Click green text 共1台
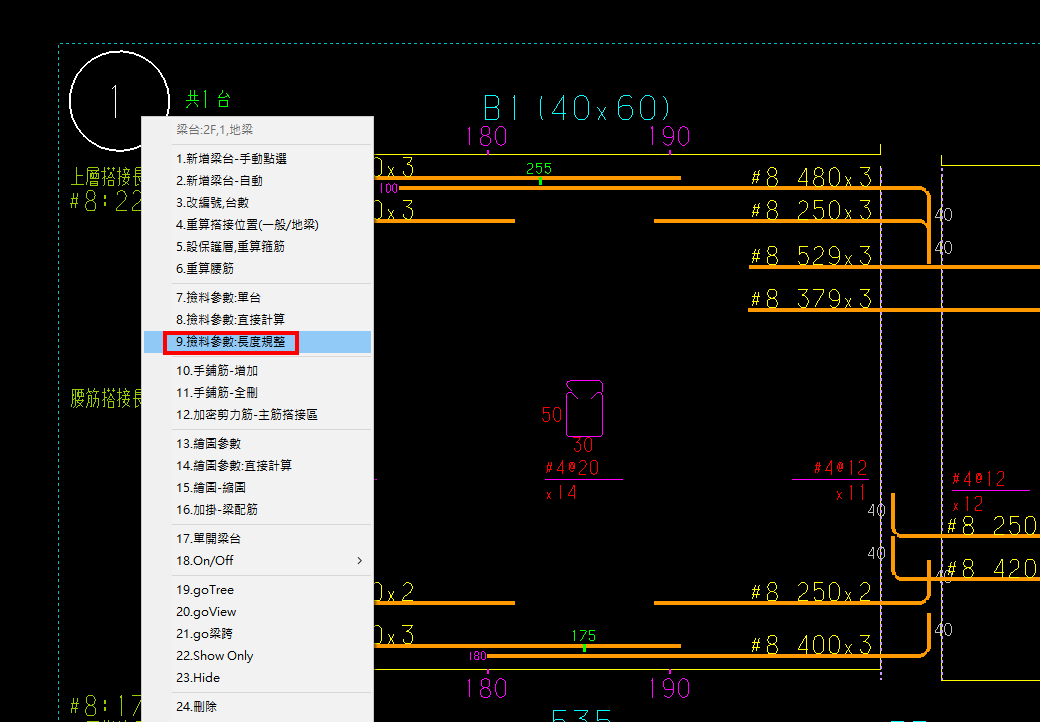This screenshot has width=1040, height=722. [x=208, y=99]
